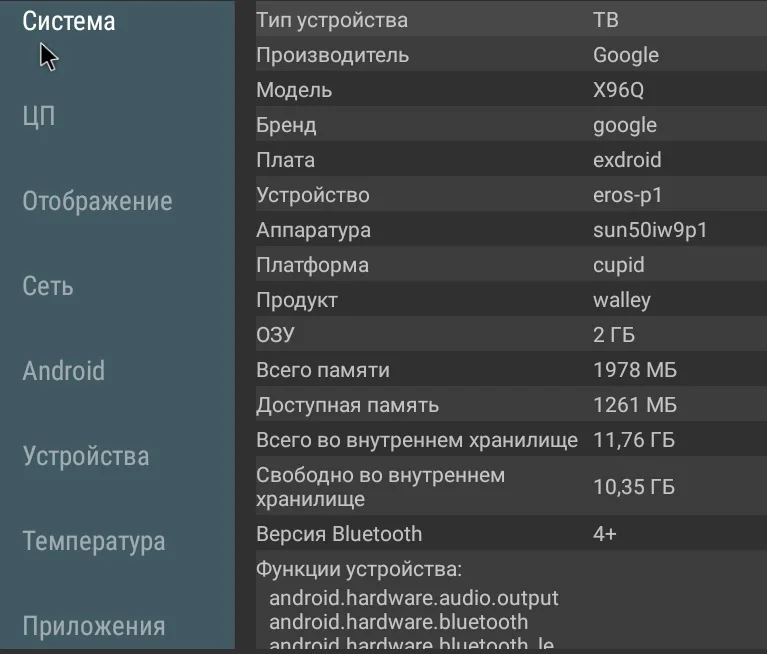Viewport: 767px width, 654px height.
Task: Open the Устройства section
Action: pos(86,456)
